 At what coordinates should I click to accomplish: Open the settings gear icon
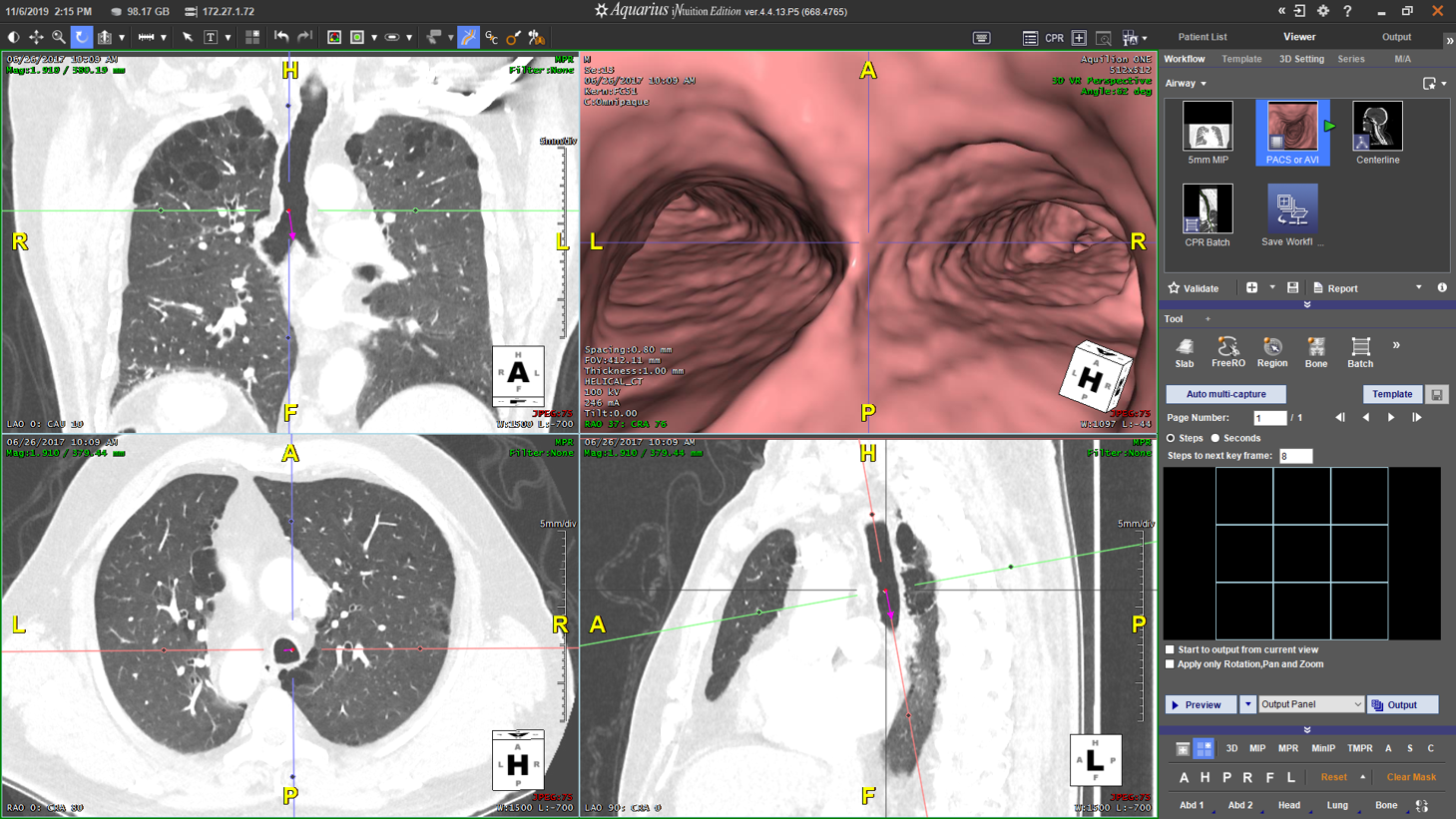tap(1323, 11)
